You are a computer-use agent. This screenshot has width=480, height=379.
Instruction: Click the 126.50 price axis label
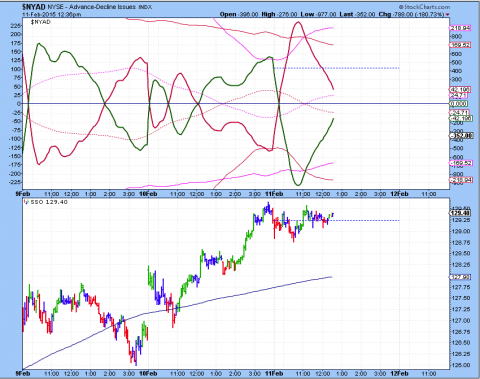click(x=460, y=343)
